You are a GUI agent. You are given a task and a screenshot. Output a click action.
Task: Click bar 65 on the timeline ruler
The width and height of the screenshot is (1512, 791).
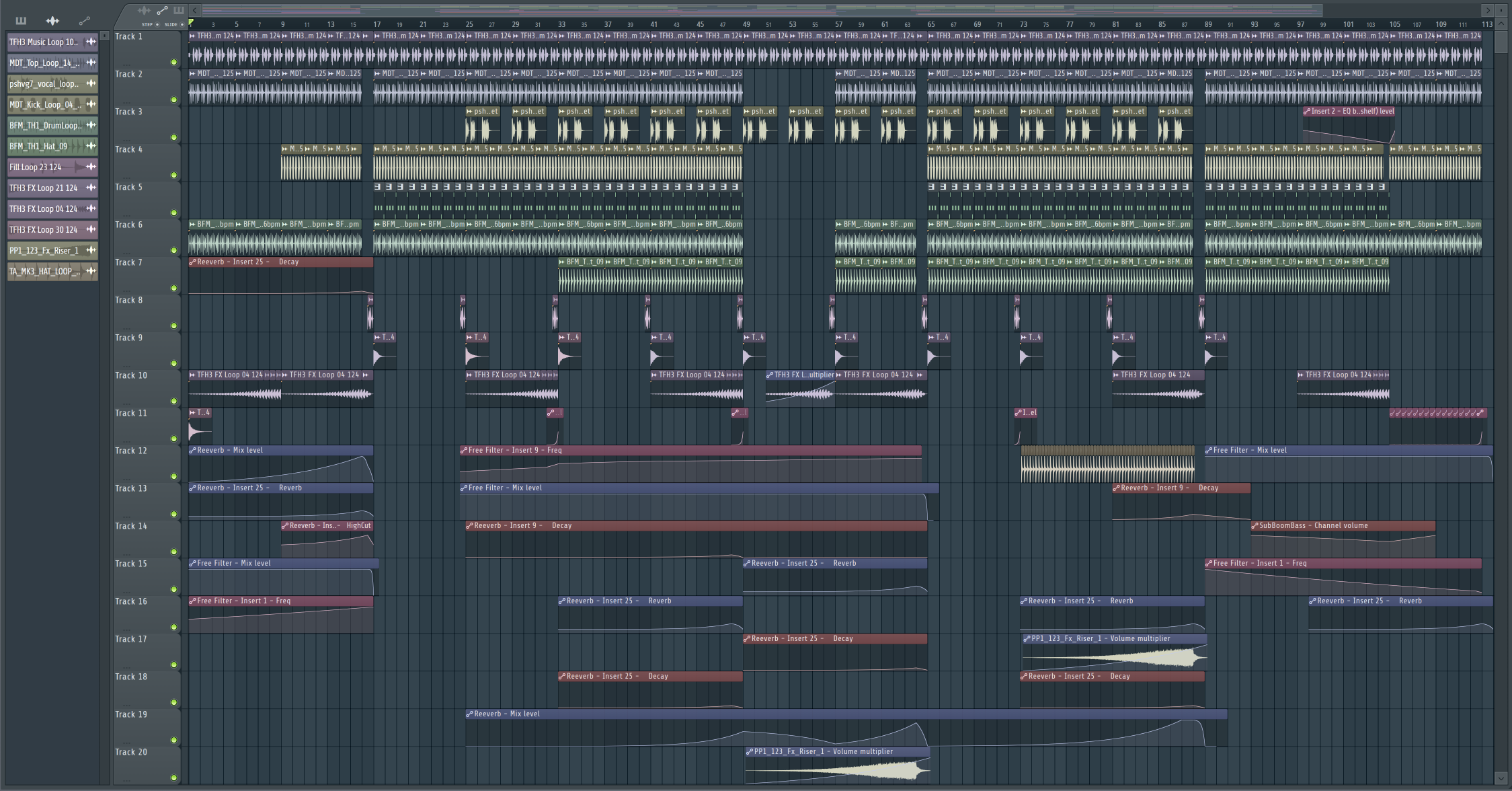coord(931,24)
